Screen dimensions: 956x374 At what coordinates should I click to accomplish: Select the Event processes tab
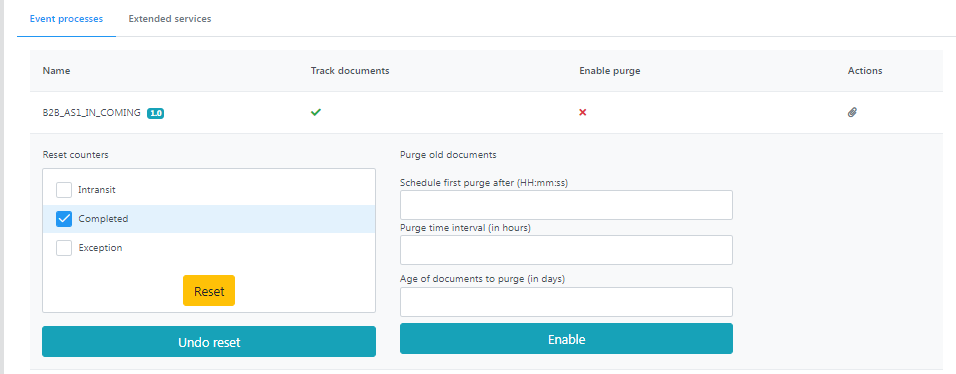click(x=66, y=19)
